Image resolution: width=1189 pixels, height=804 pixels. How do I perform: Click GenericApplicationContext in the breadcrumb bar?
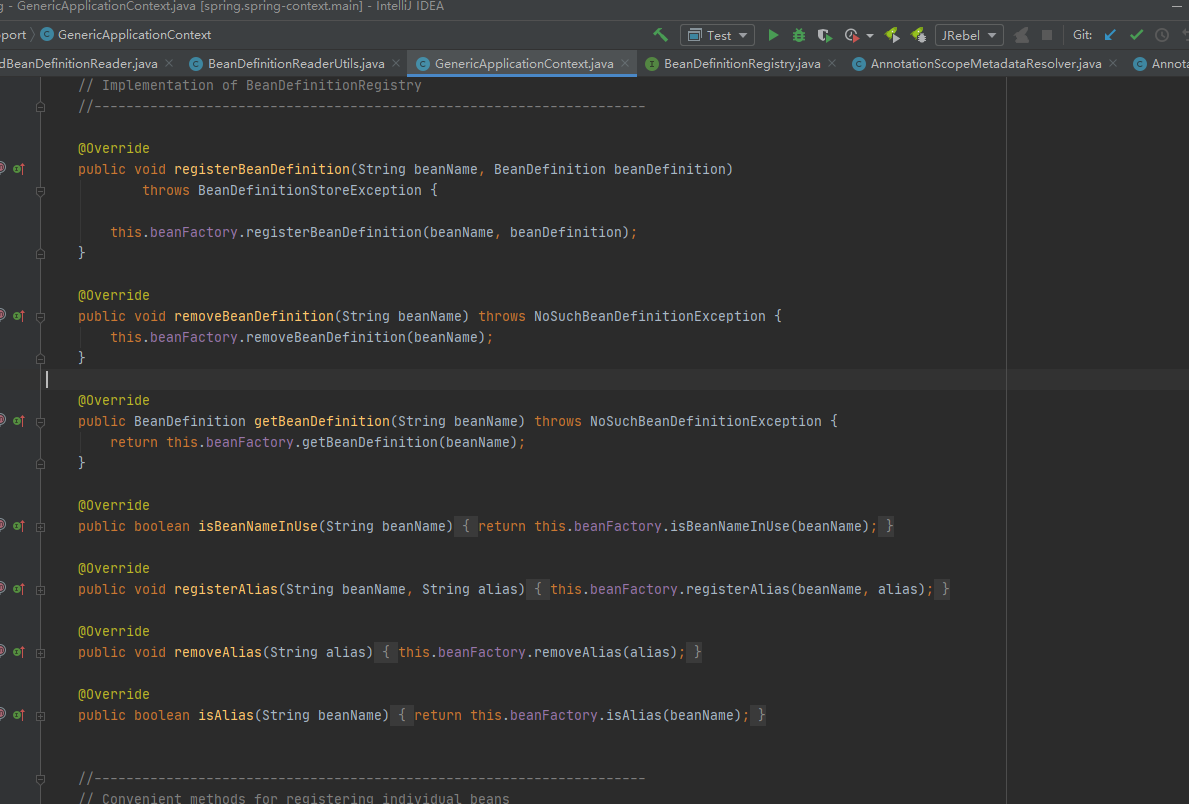(x=134, y=35)
